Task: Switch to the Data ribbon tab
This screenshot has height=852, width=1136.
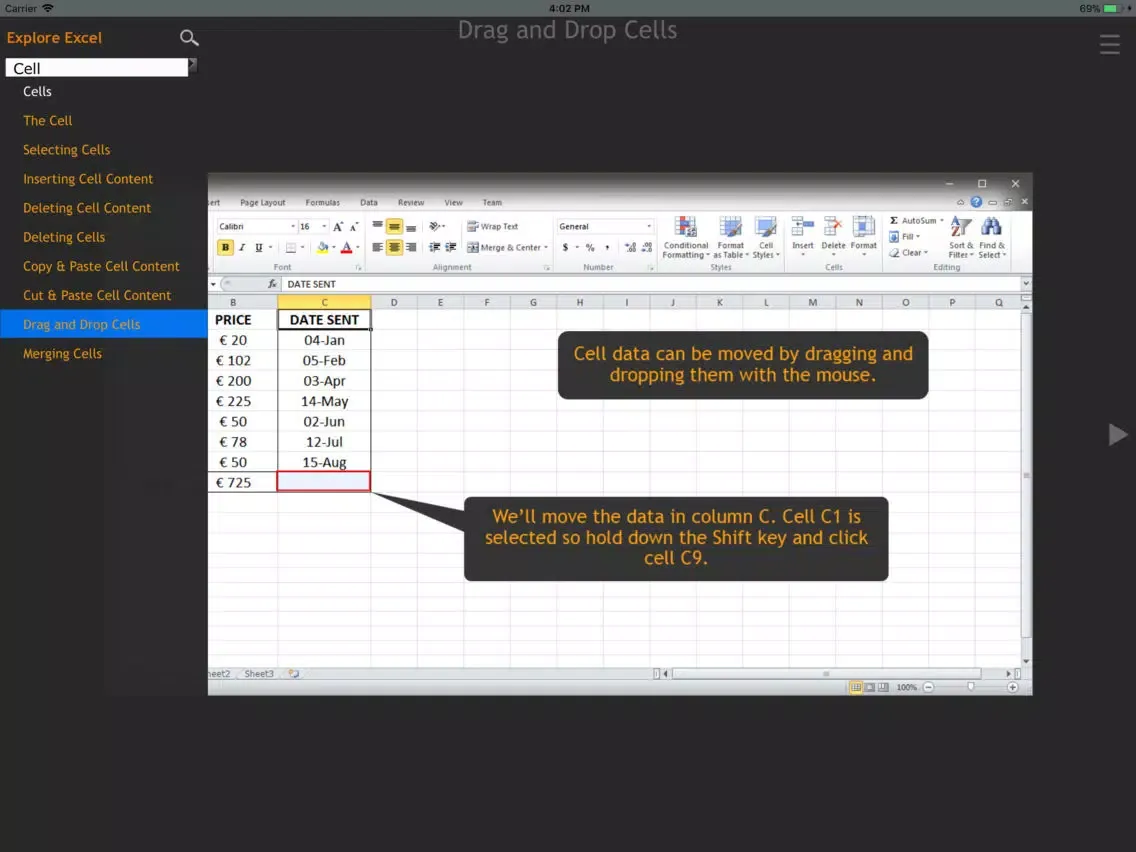Action: 369,203
